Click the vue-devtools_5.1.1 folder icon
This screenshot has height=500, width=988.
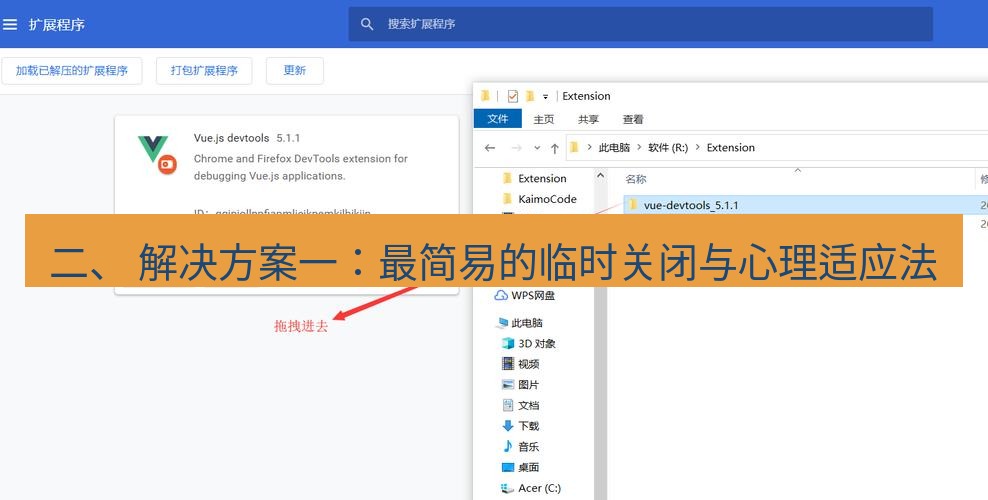pyautogui.click(x=633, y=204)
